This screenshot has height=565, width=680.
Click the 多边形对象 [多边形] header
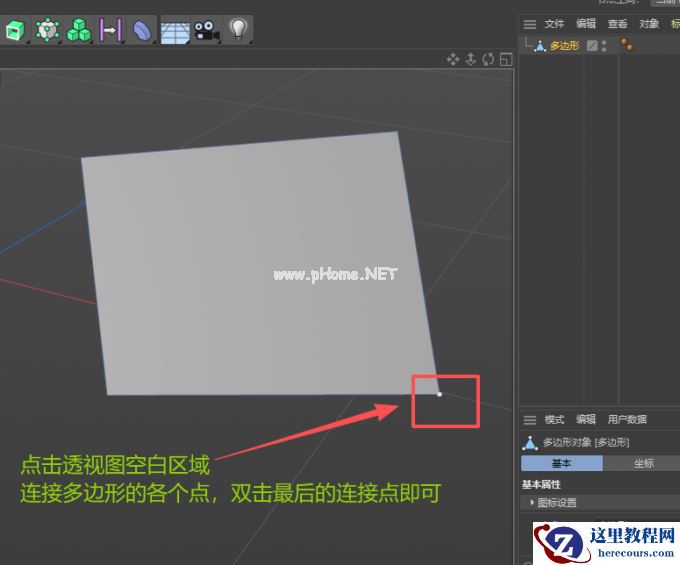click(x=585, y=442)
